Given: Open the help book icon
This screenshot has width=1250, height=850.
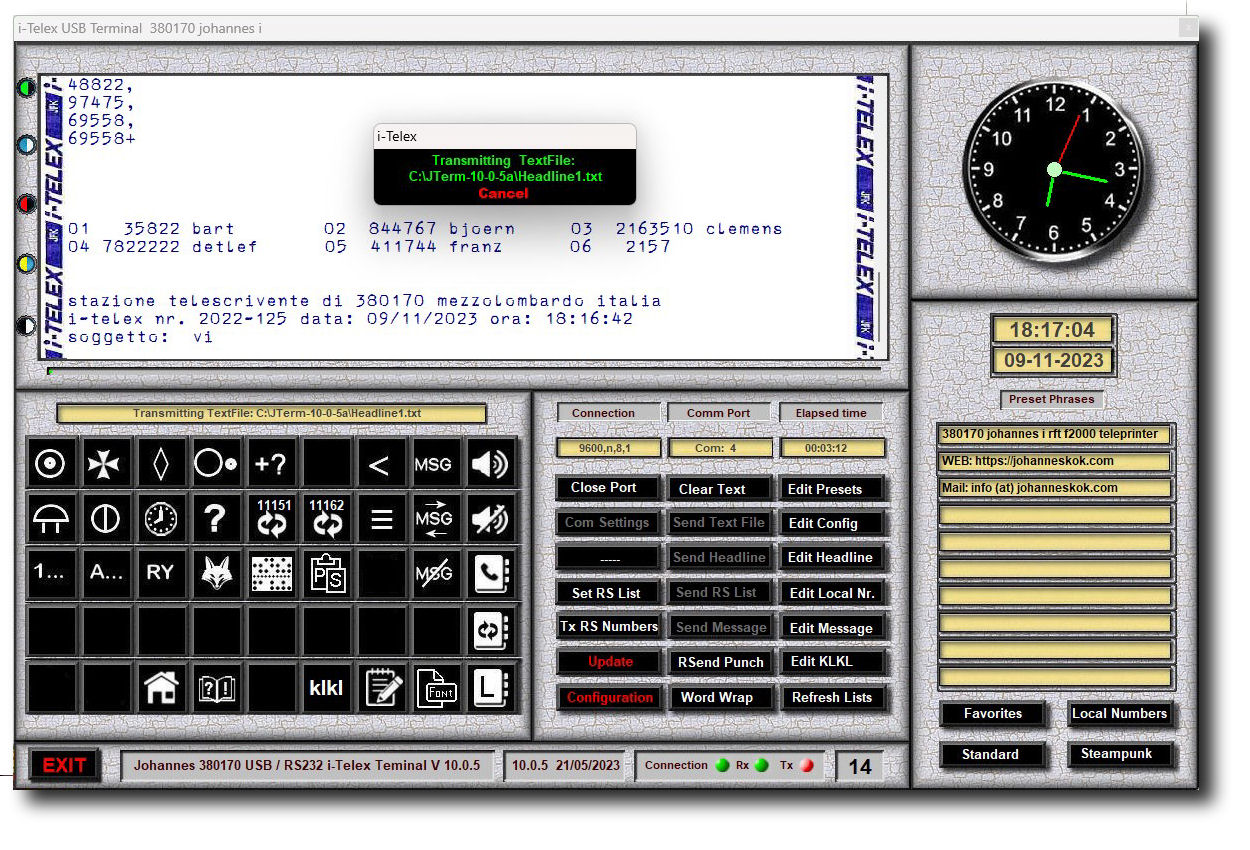Looking at the screenshot, I should [216, 687].
